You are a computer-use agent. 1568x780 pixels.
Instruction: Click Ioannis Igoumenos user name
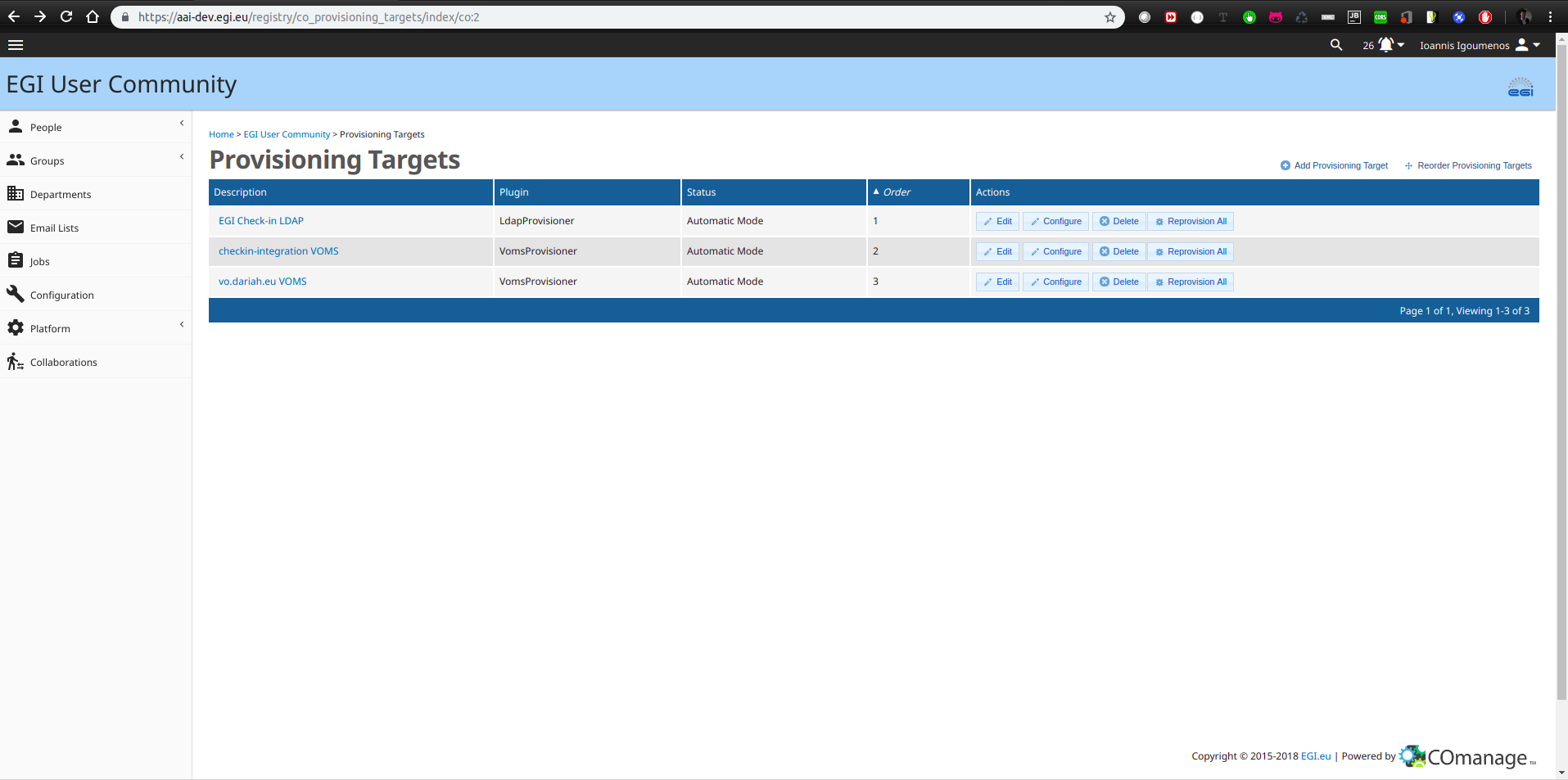pyautogui.click(x=1464, y=46)
